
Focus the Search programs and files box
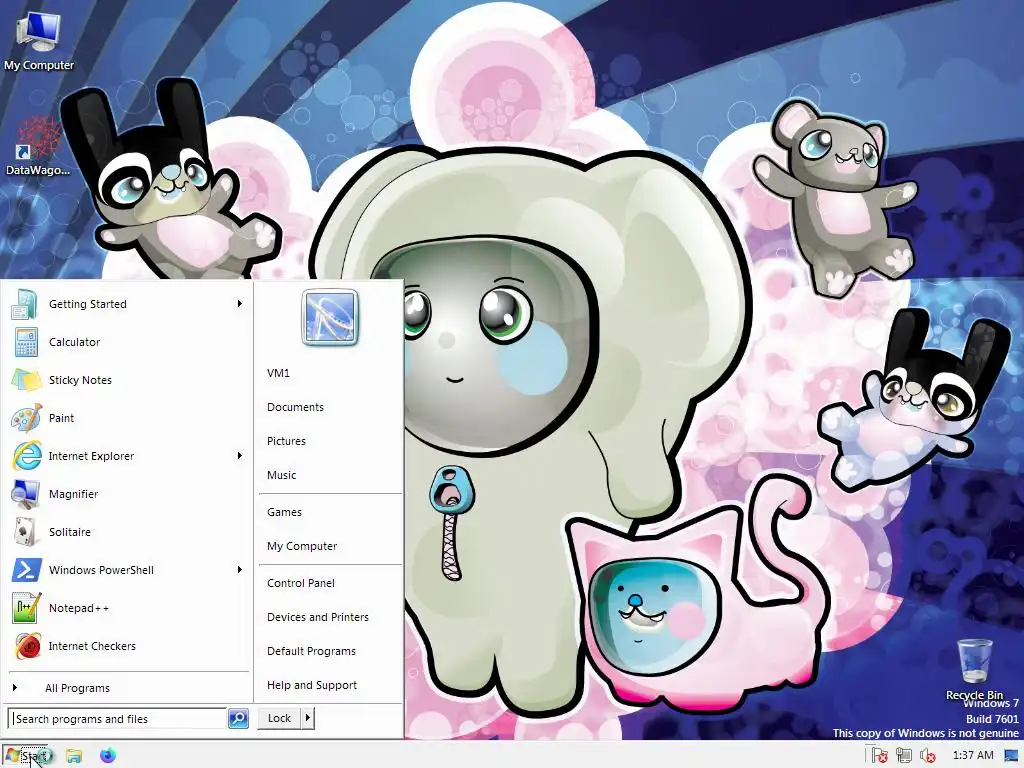point(118,718)
